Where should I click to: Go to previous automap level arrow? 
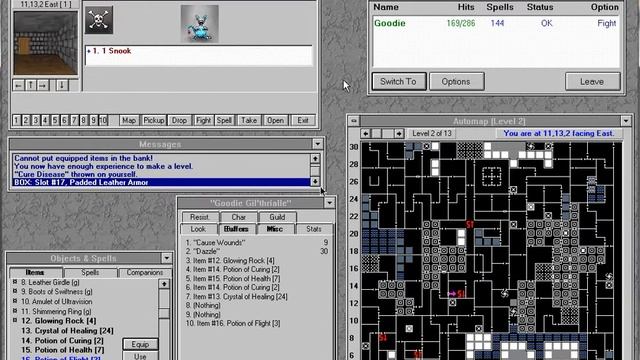(x=365, y=133)
